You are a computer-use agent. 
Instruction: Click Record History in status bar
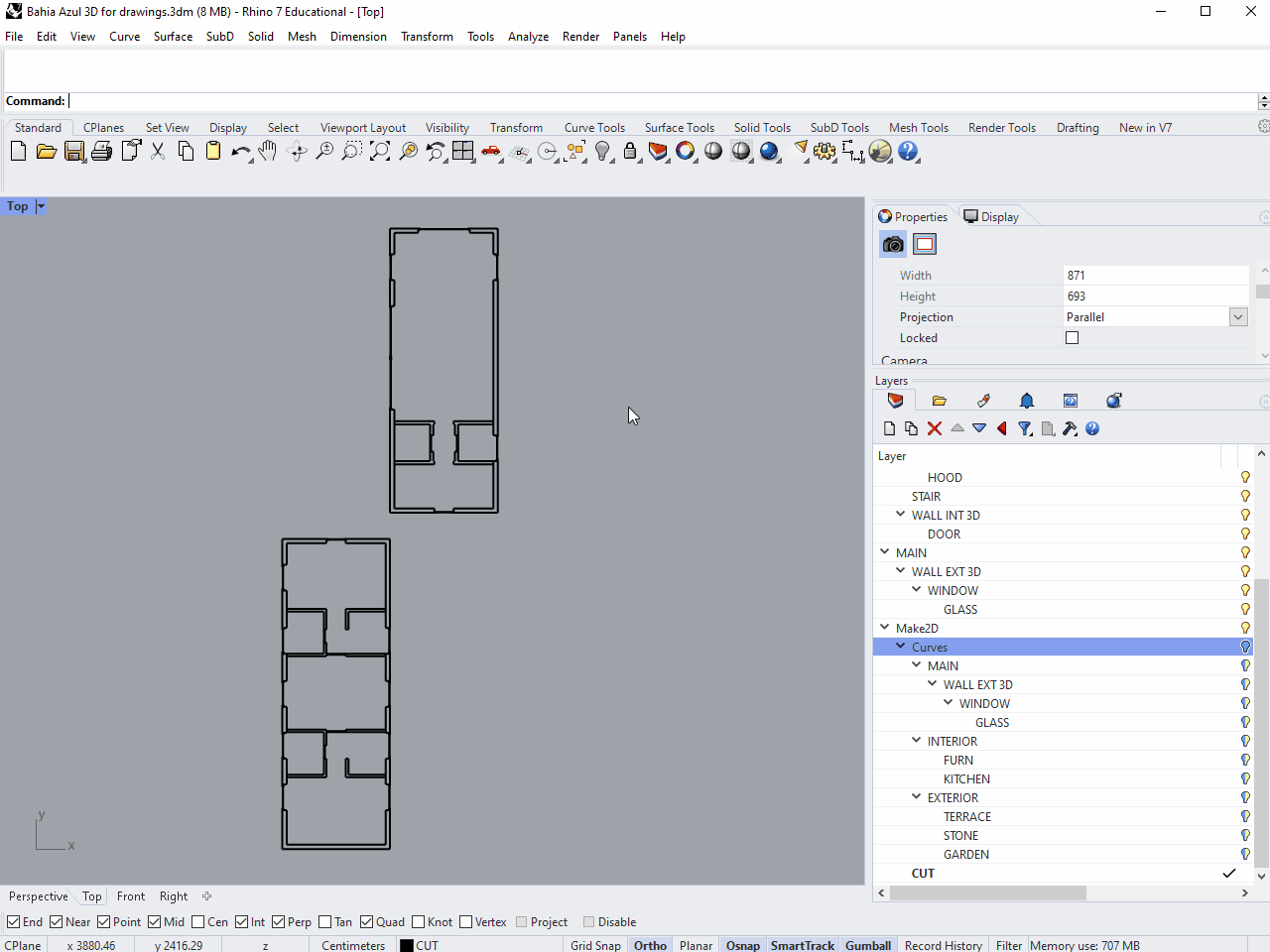click(x=944, y=945)
